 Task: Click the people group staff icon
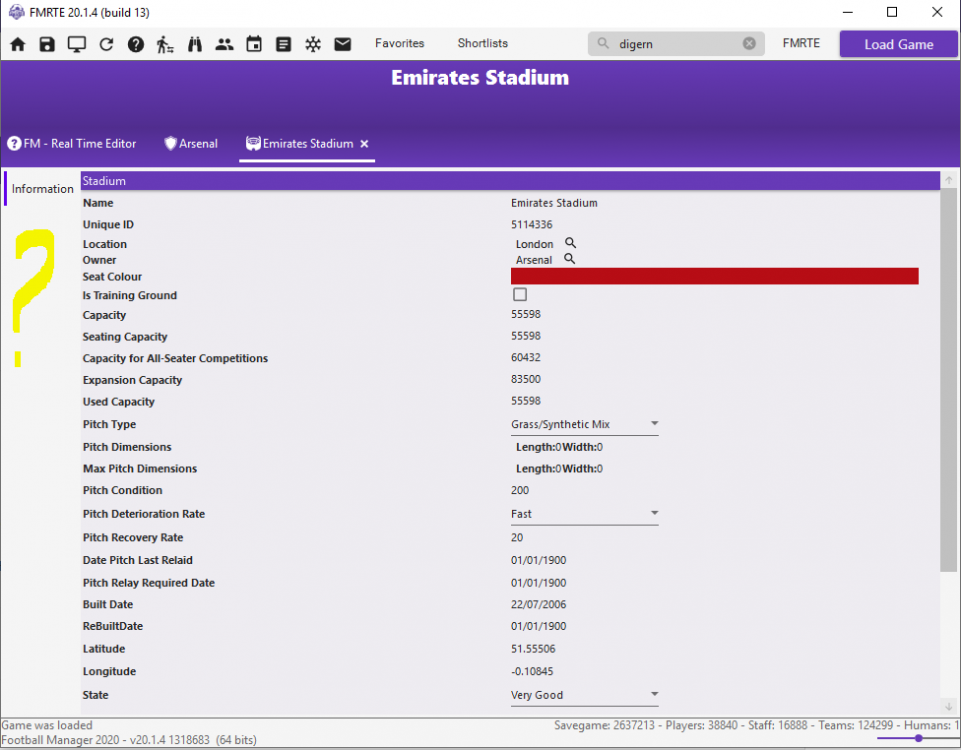[224, 44]
